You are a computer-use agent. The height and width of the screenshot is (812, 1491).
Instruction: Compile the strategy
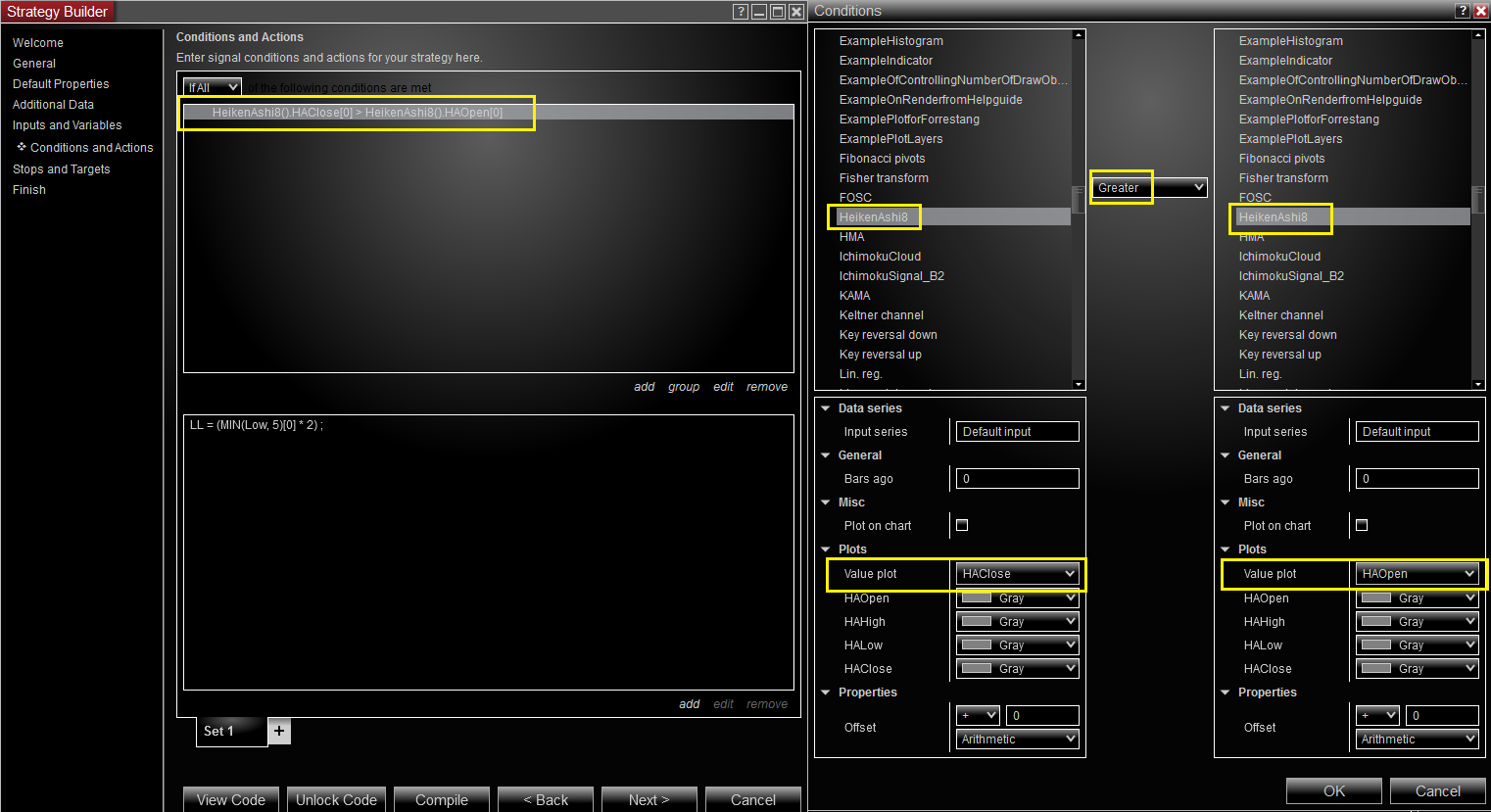442,799
